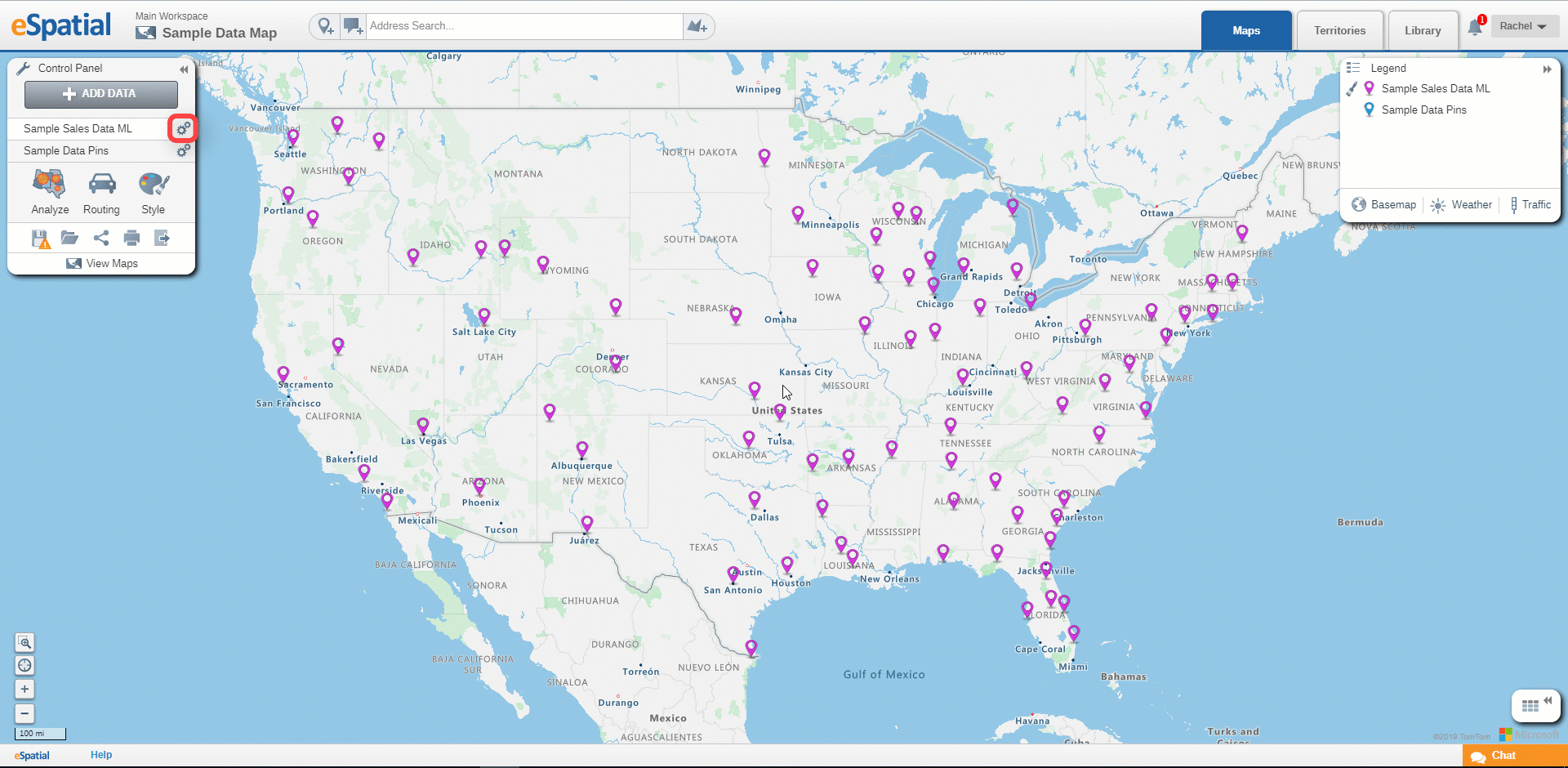Click the Control Panel wrench icon
This screenshot has height=768, width=1568.
(x=23, y=68)
